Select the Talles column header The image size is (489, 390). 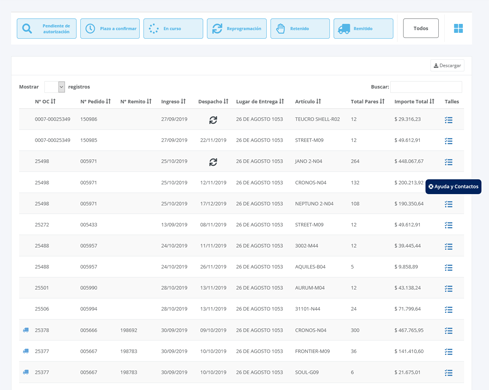452,101
